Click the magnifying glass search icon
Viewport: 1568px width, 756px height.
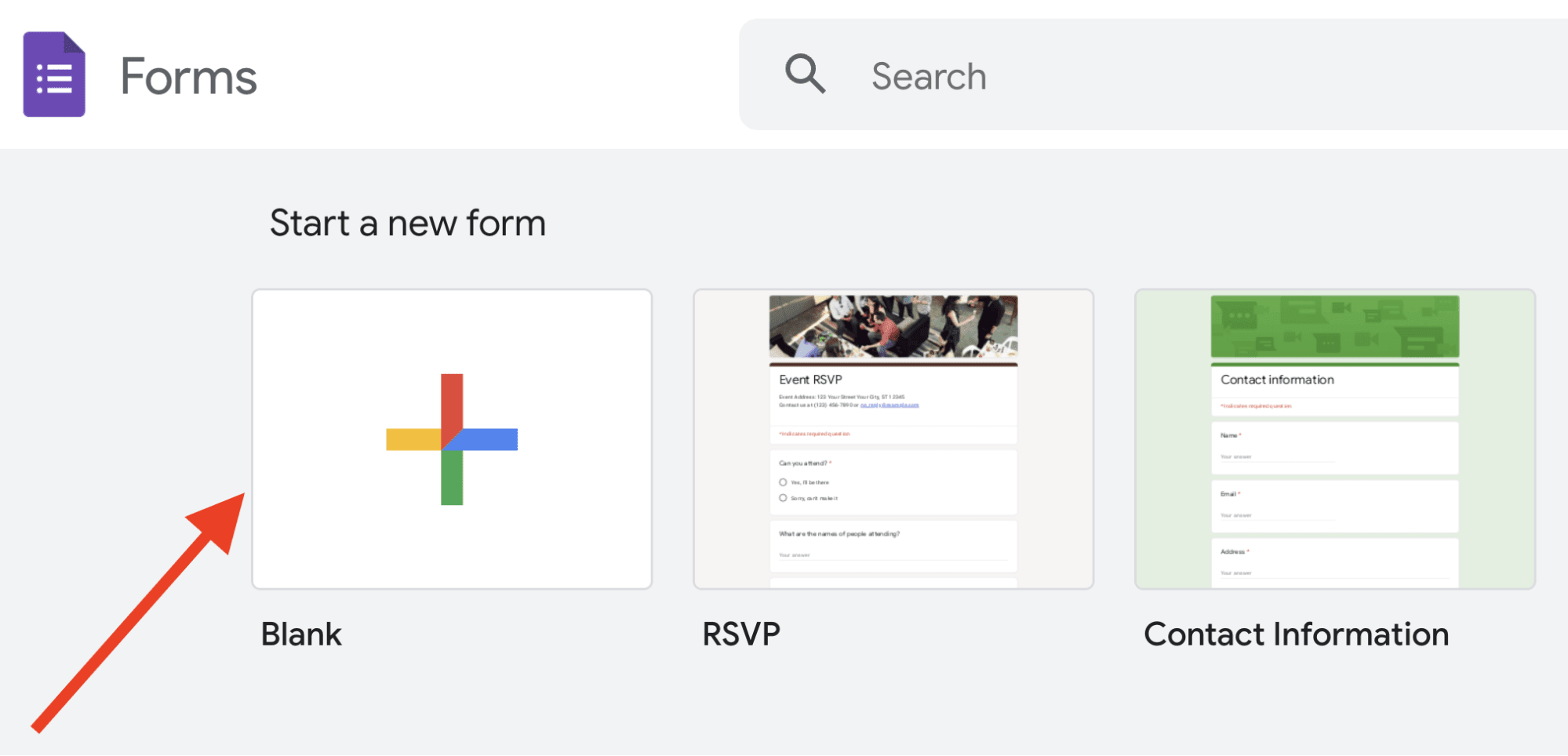(x=805, y=75)
